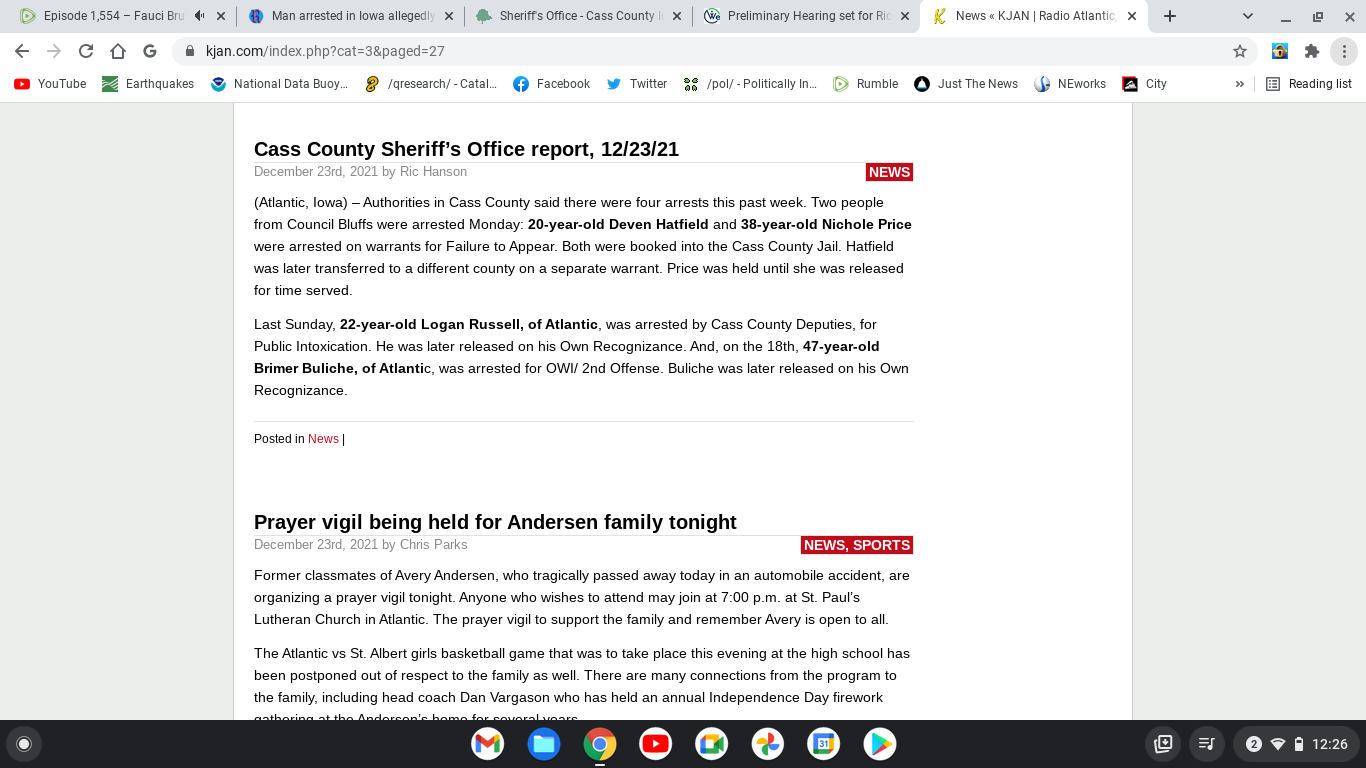Open the Twitter bookmark
The image size is (1366, 768).
(637, 84)
